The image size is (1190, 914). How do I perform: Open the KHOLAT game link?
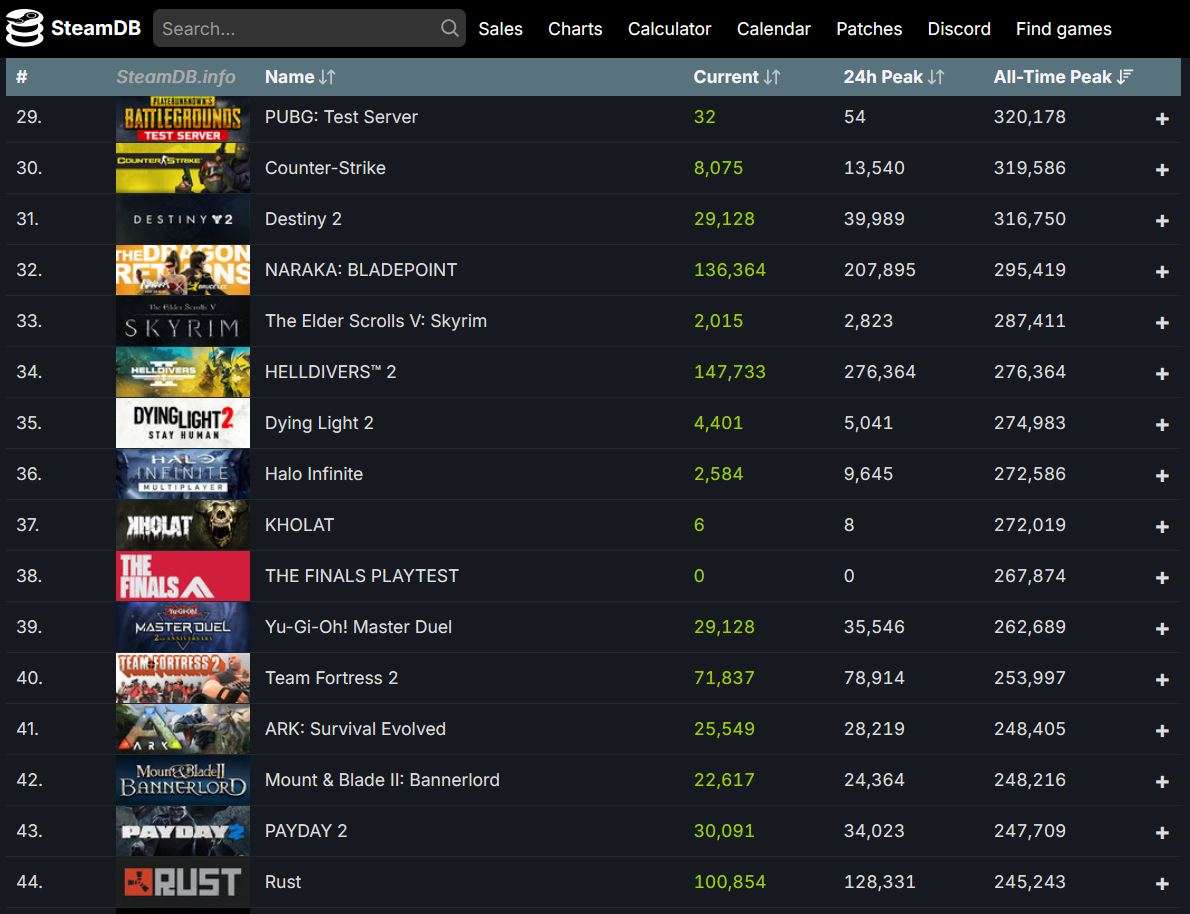click(x=299, y=525)
